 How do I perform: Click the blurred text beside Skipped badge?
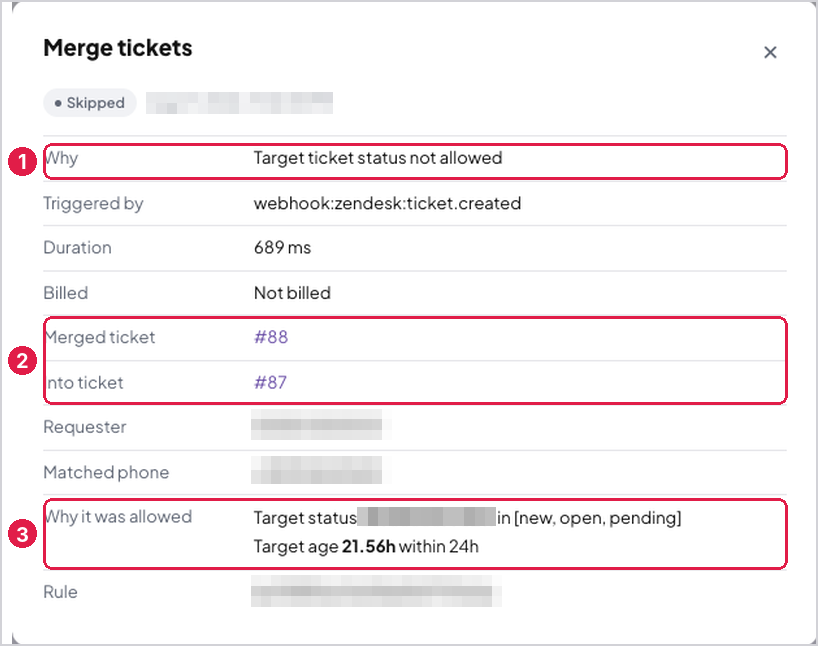pos(239,103)
